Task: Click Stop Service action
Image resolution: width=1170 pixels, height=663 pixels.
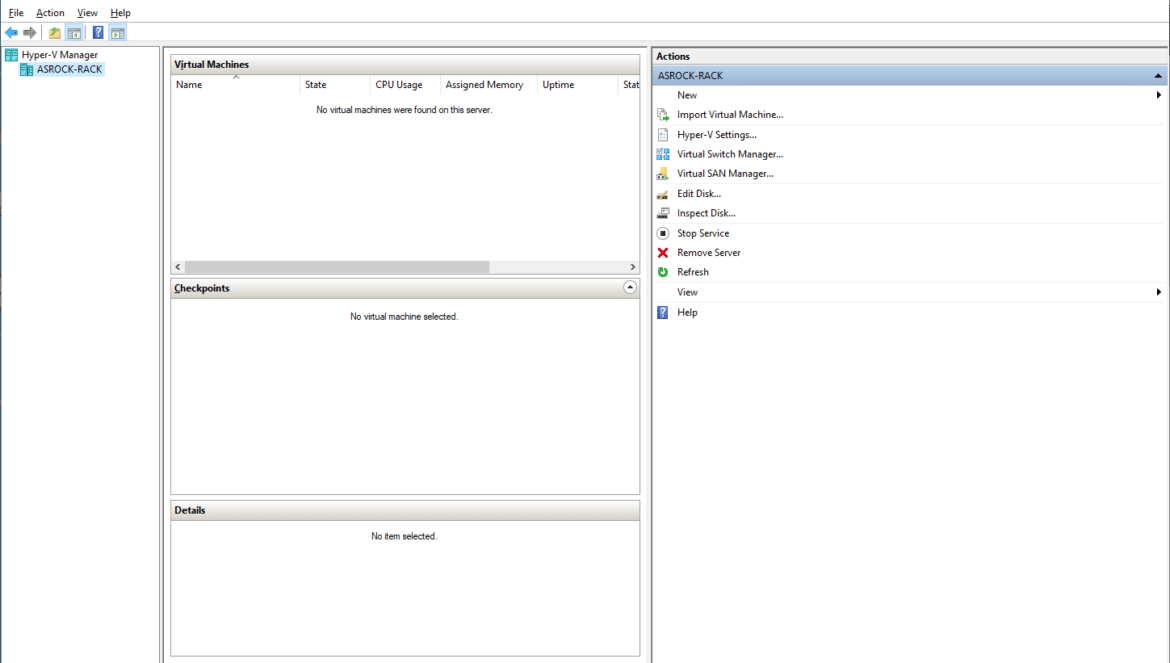Action: pyautogui.click(x=703, y=233)
